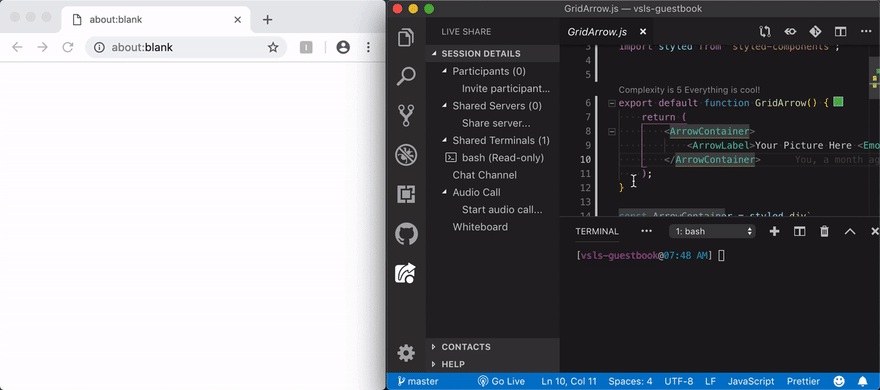Change encoding via UTF-8 status entry
The image size is (880, 390).
point(679,382)
